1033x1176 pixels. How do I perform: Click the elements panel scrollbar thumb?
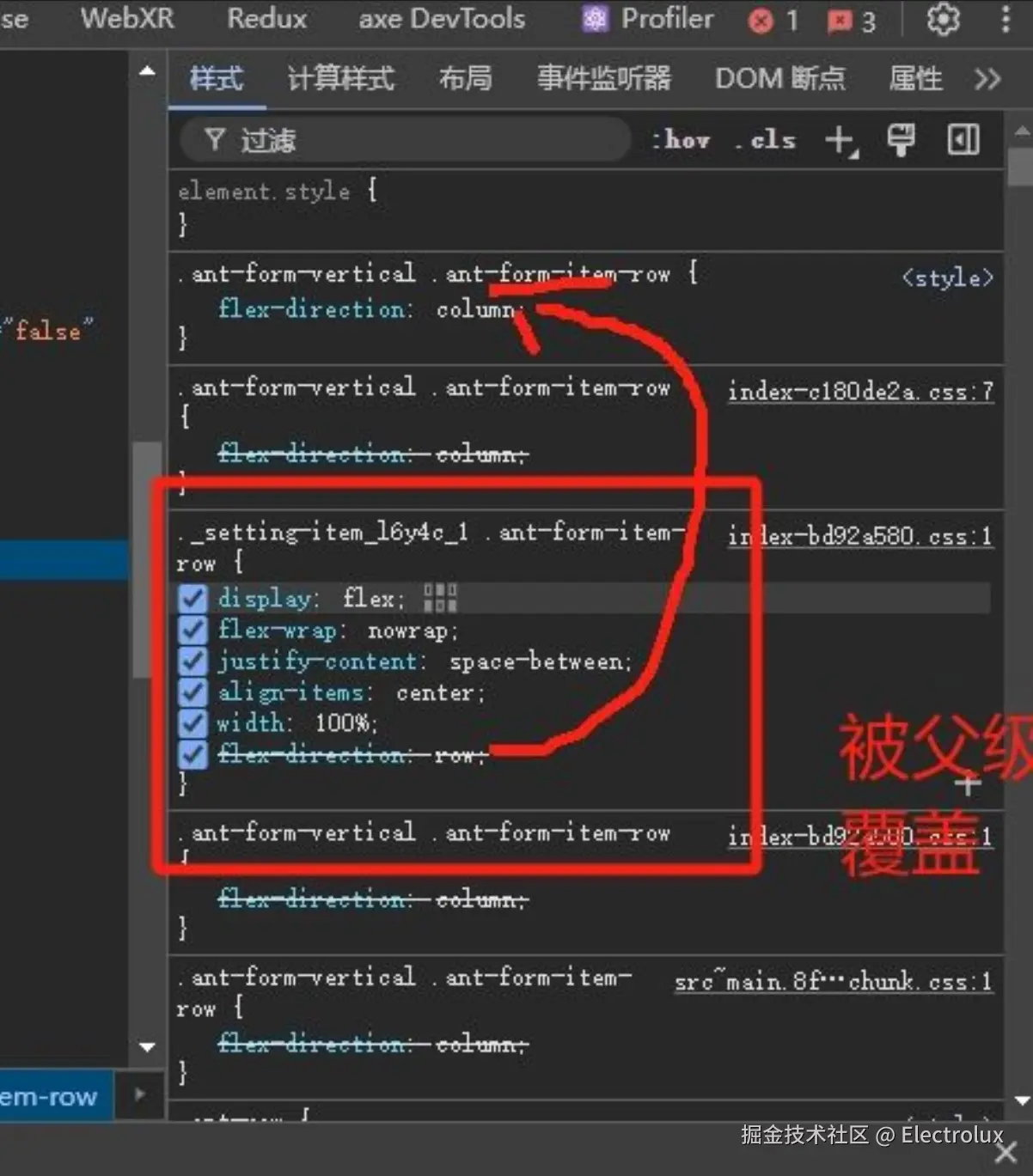point(147,559)
